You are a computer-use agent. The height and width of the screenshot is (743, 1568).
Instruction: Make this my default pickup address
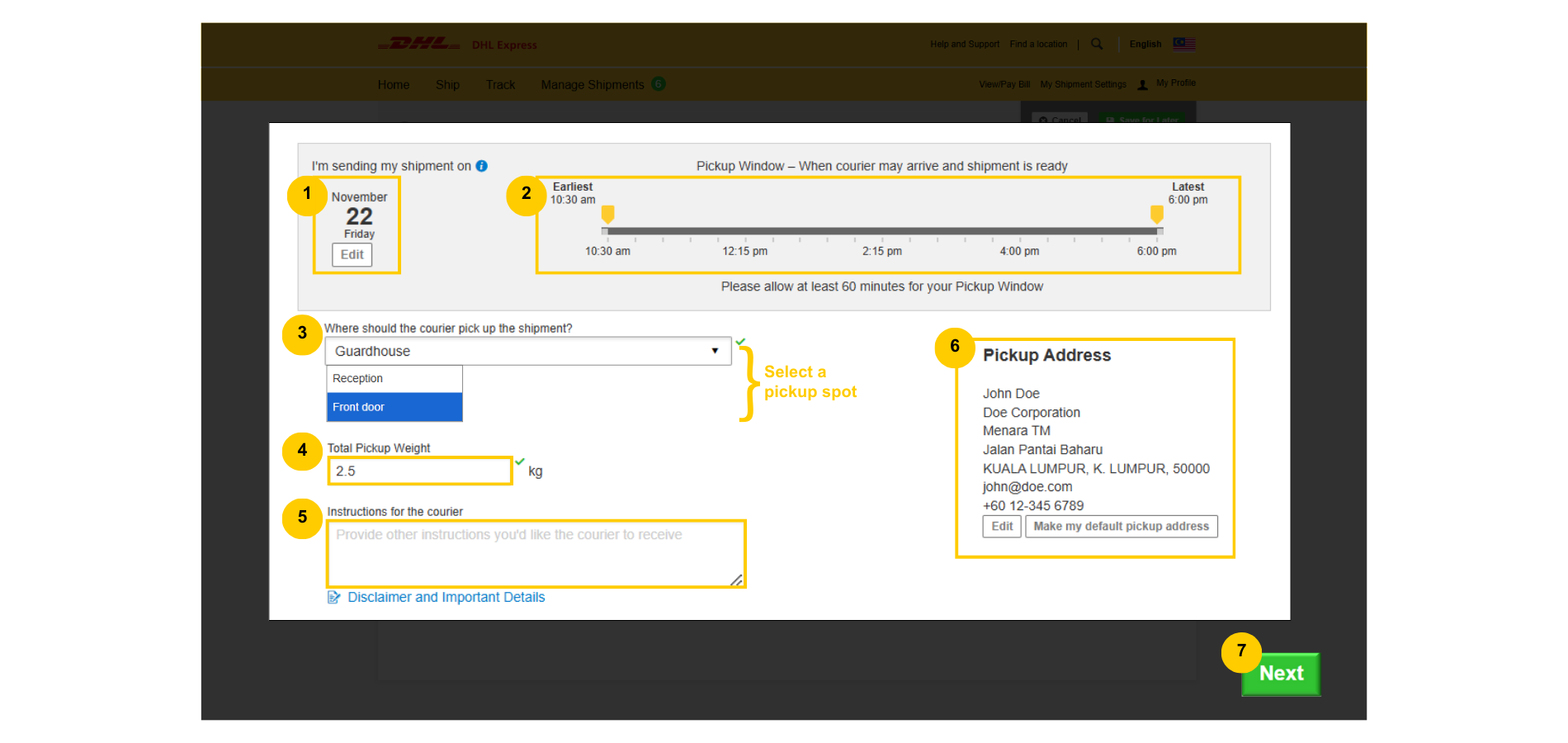(x=1122, y=526)
